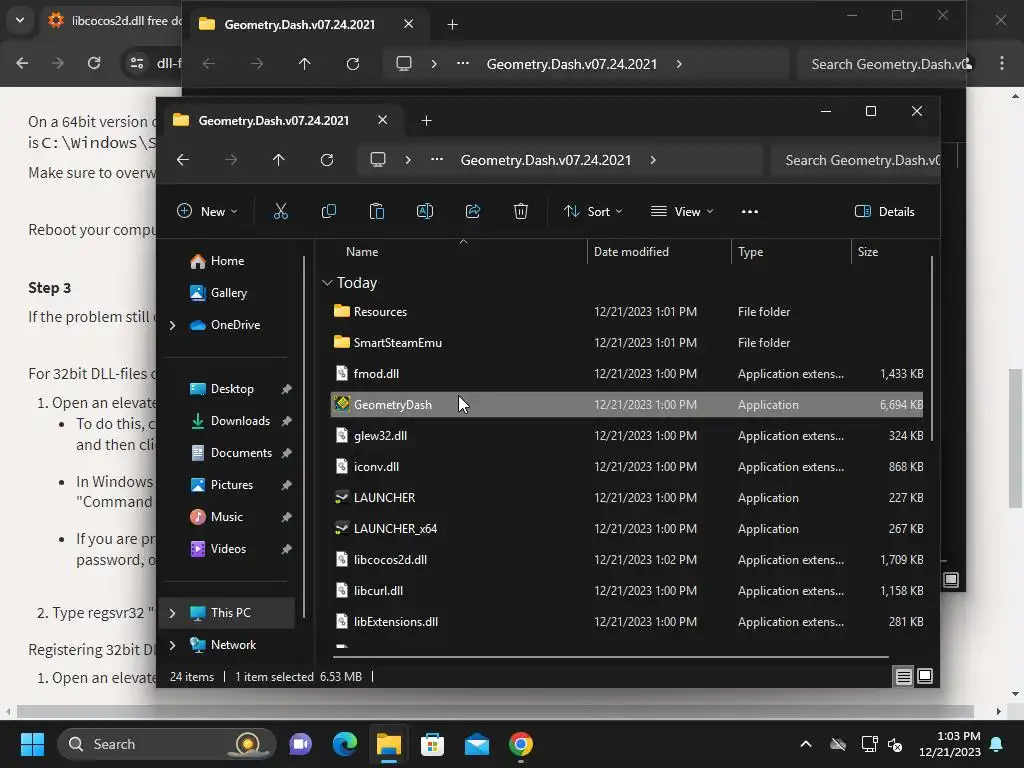This screenshot has height=768, width=1024.
Task: Select the LAUNCHER_x64 application
Action: click(x=627, y=529)
